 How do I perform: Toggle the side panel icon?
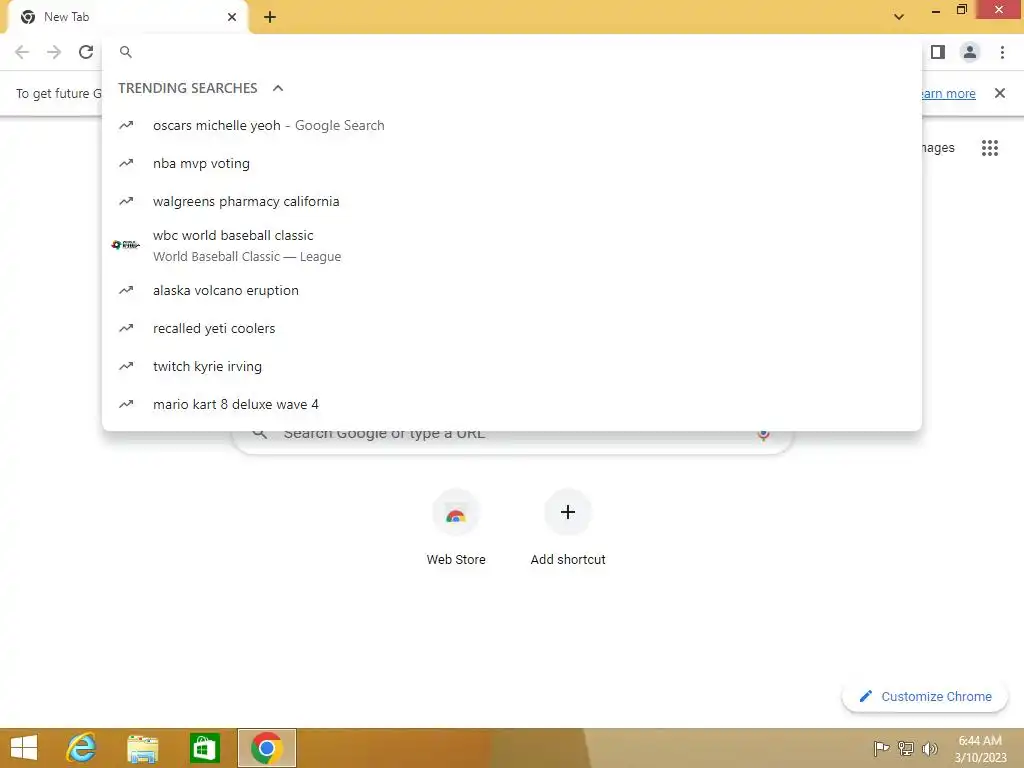[938, 52]
